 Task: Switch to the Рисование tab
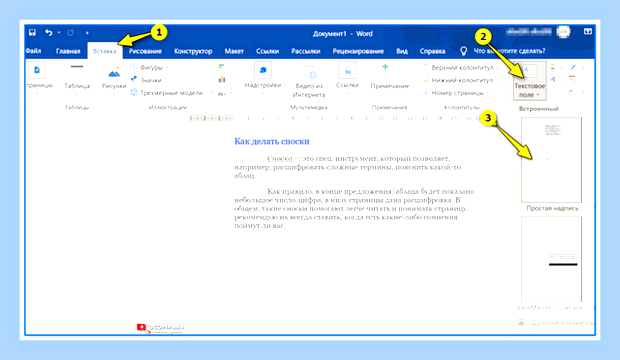click(x=145, y=51)
